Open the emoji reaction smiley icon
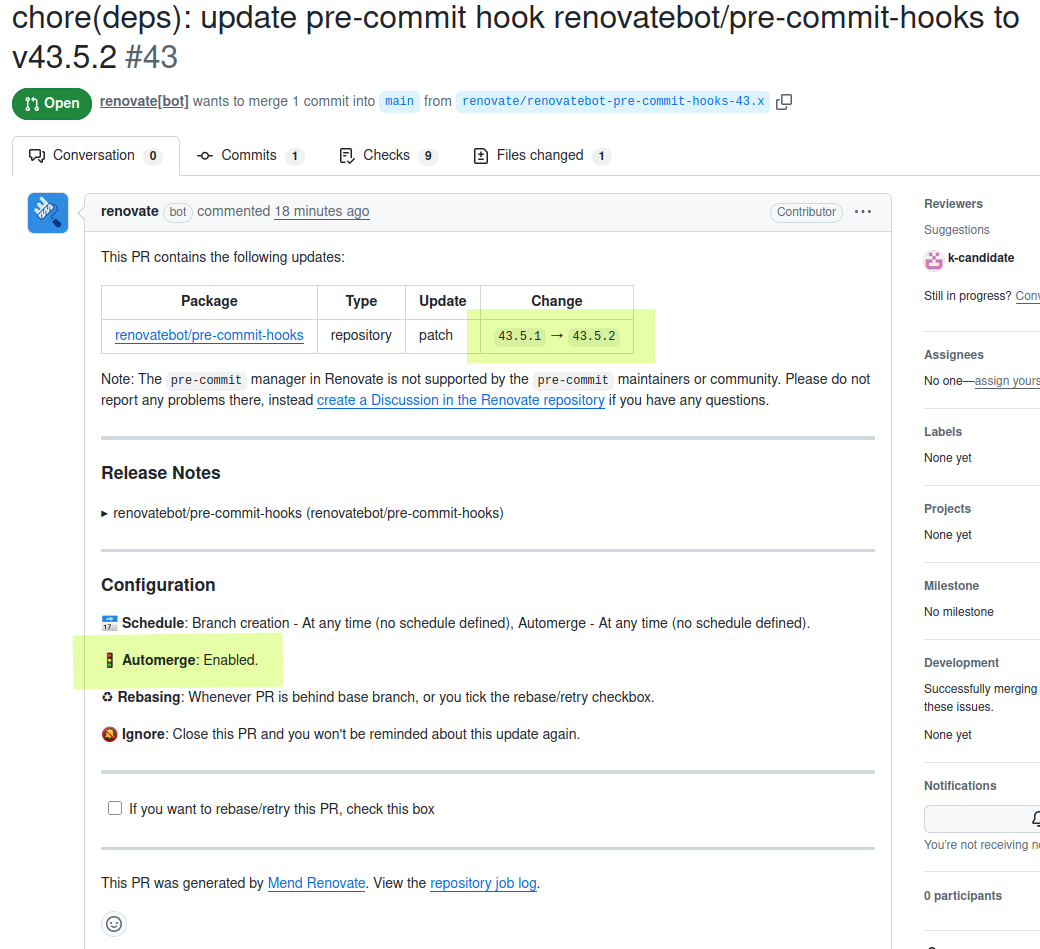The image size is (1040, 949). [x=114, y=924]
